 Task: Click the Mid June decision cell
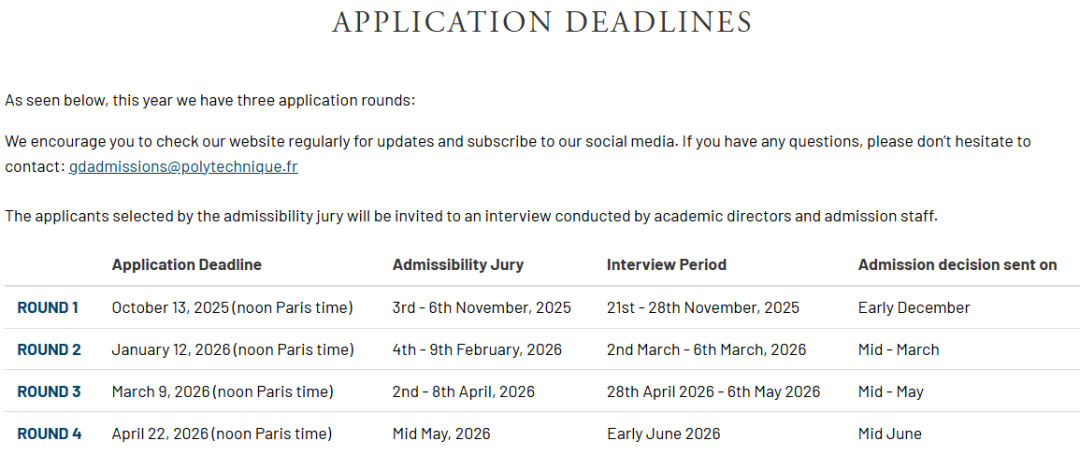click(890, 434)
